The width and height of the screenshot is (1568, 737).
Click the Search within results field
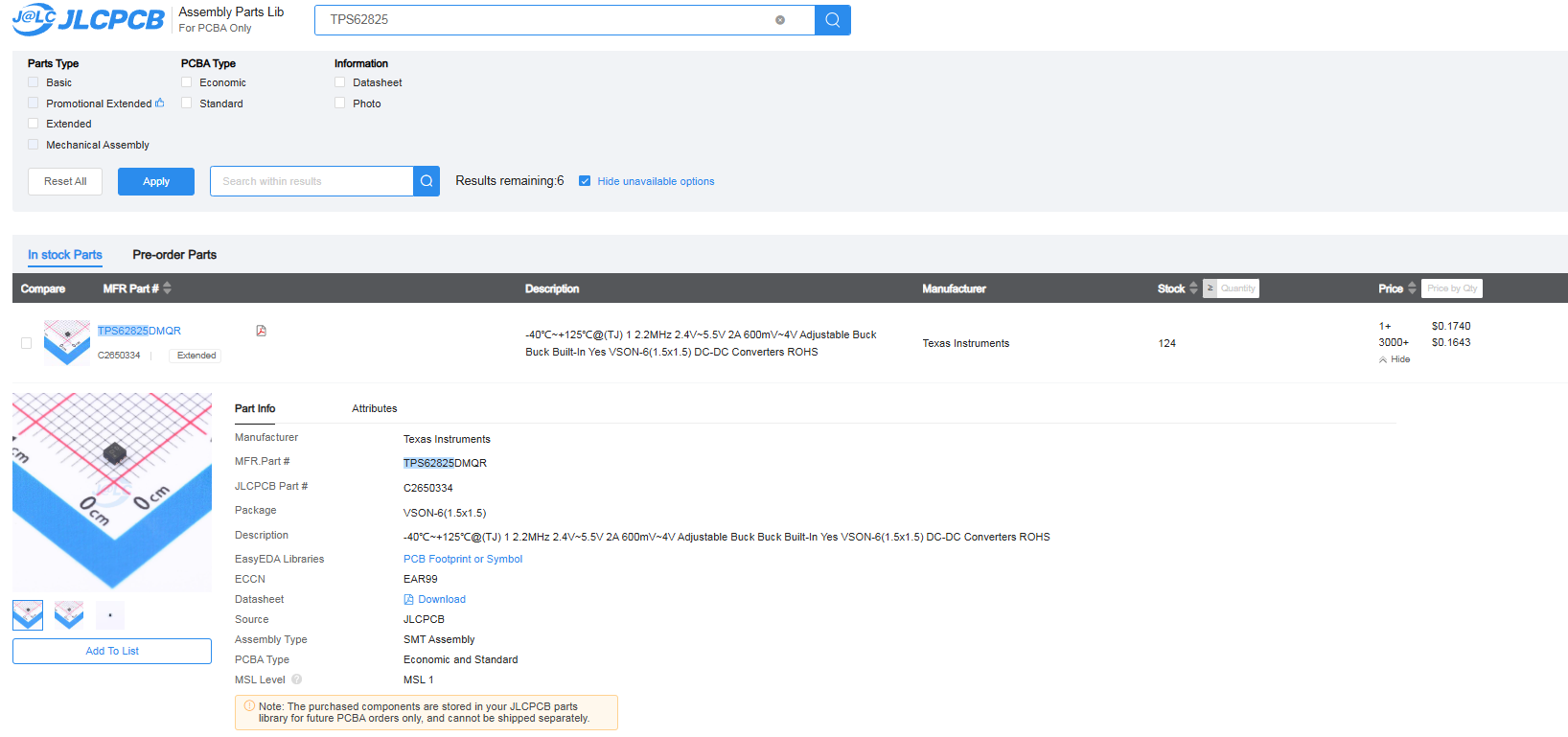311,181
